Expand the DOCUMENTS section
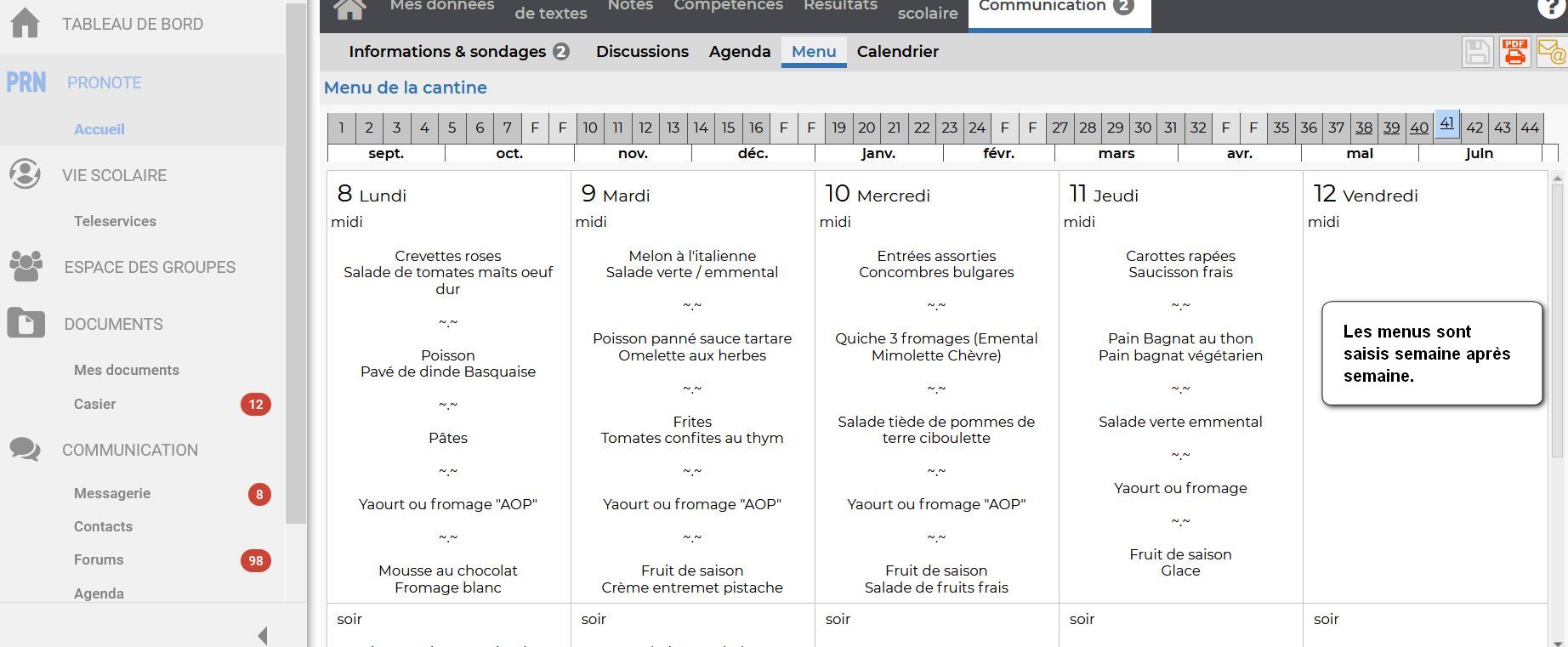Viewport: 1568px width, 647px height. [x=114, y=324]
